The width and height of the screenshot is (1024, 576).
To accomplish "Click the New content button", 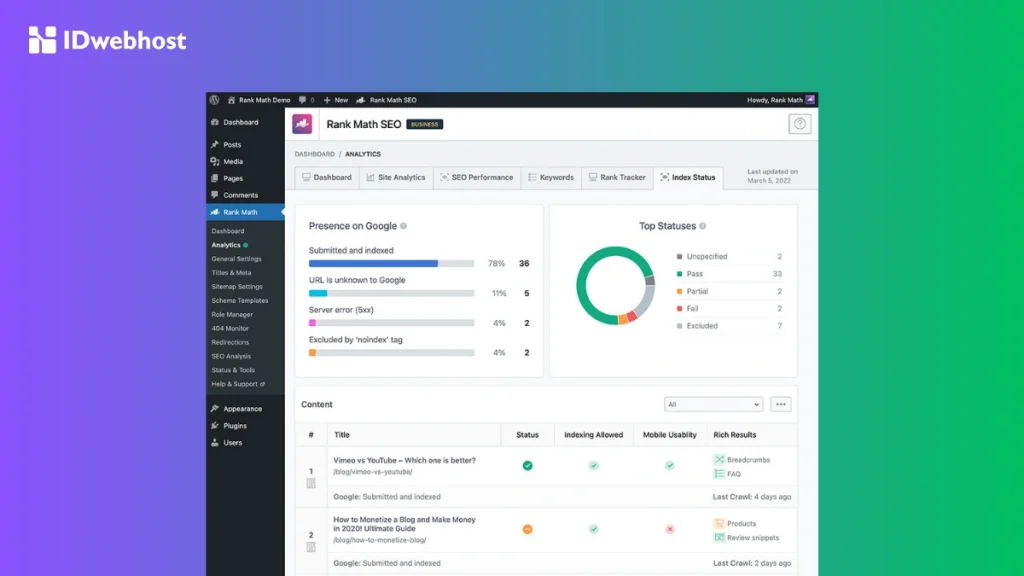I will click(336, 100).
